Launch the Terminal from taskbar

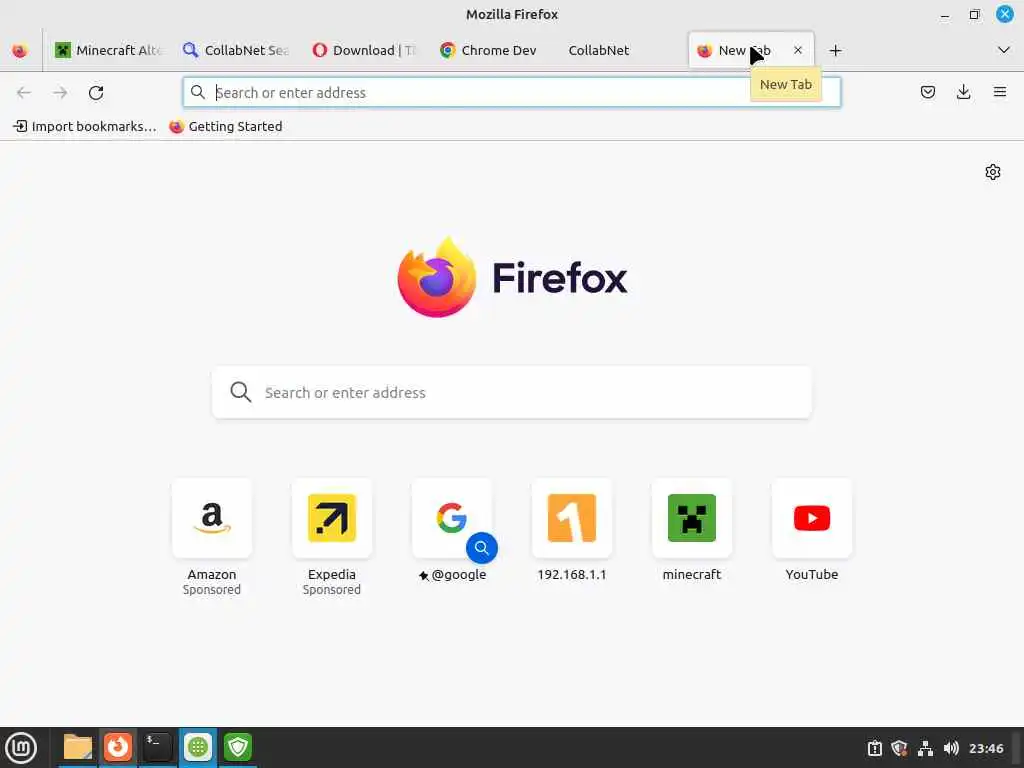(x=157, y=748)
